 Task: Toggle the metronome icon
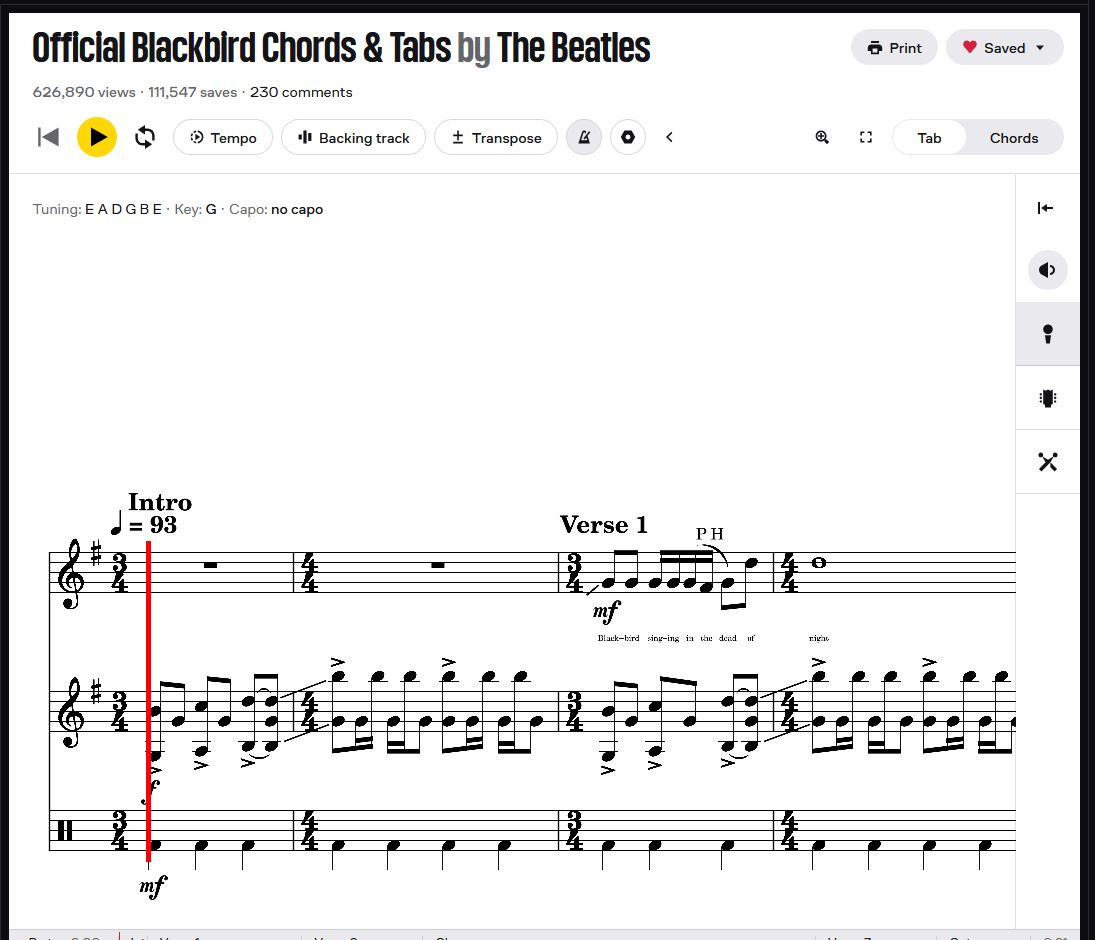(x=584, y=138)
